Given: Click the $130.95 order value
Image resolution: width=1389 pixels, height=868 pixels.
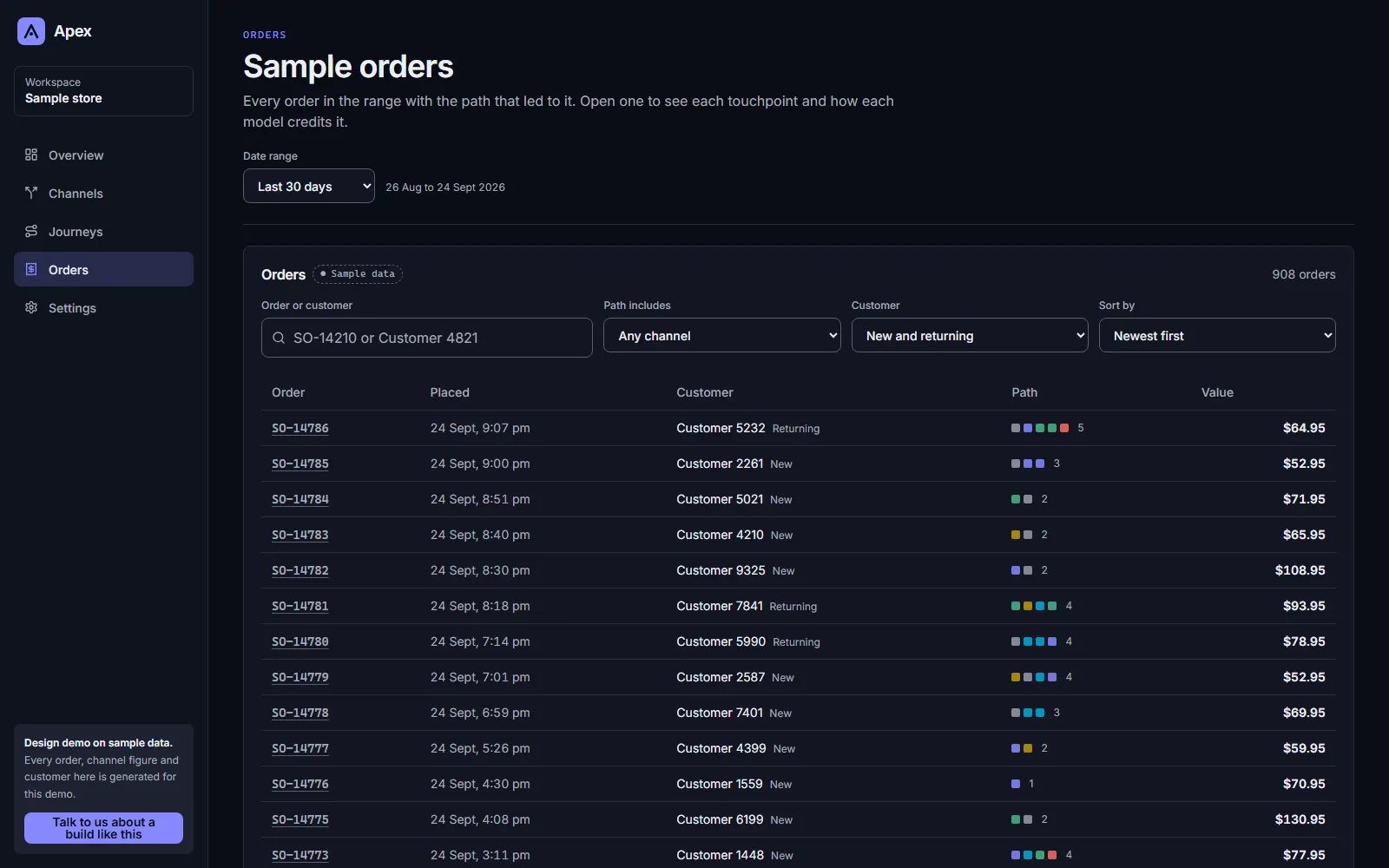Looking at the screenshot, I should (1300, 819).
